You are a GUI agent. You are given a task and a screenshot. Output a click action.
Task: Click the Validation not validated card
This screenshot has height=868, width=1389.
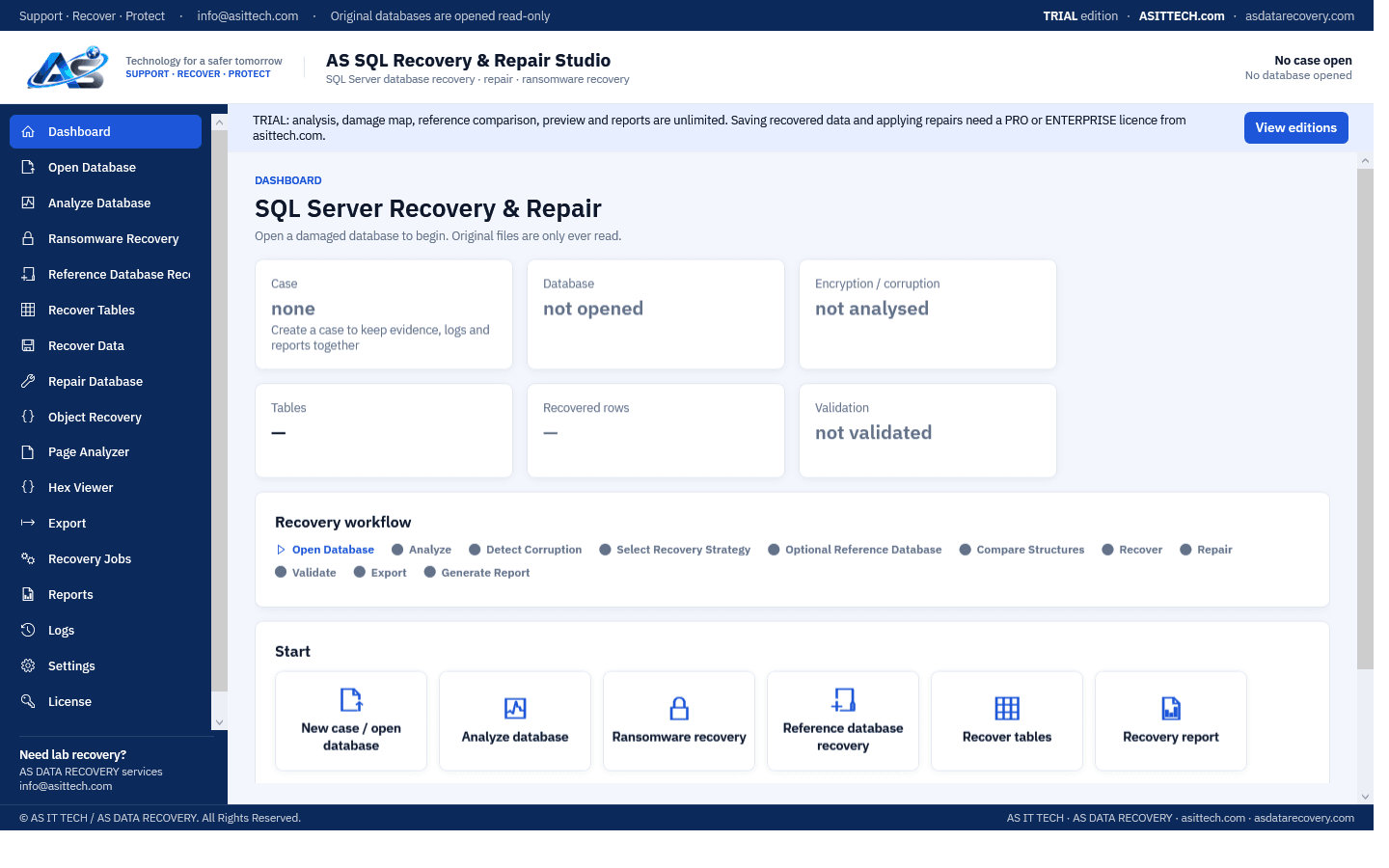(928, 431)
